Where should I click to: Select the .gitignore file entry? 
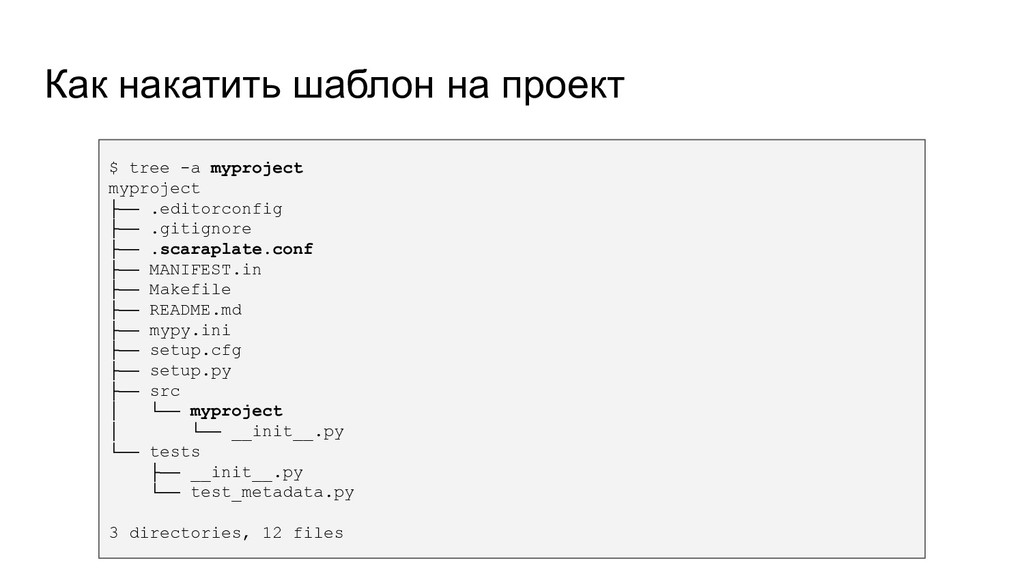click(200, 229)
